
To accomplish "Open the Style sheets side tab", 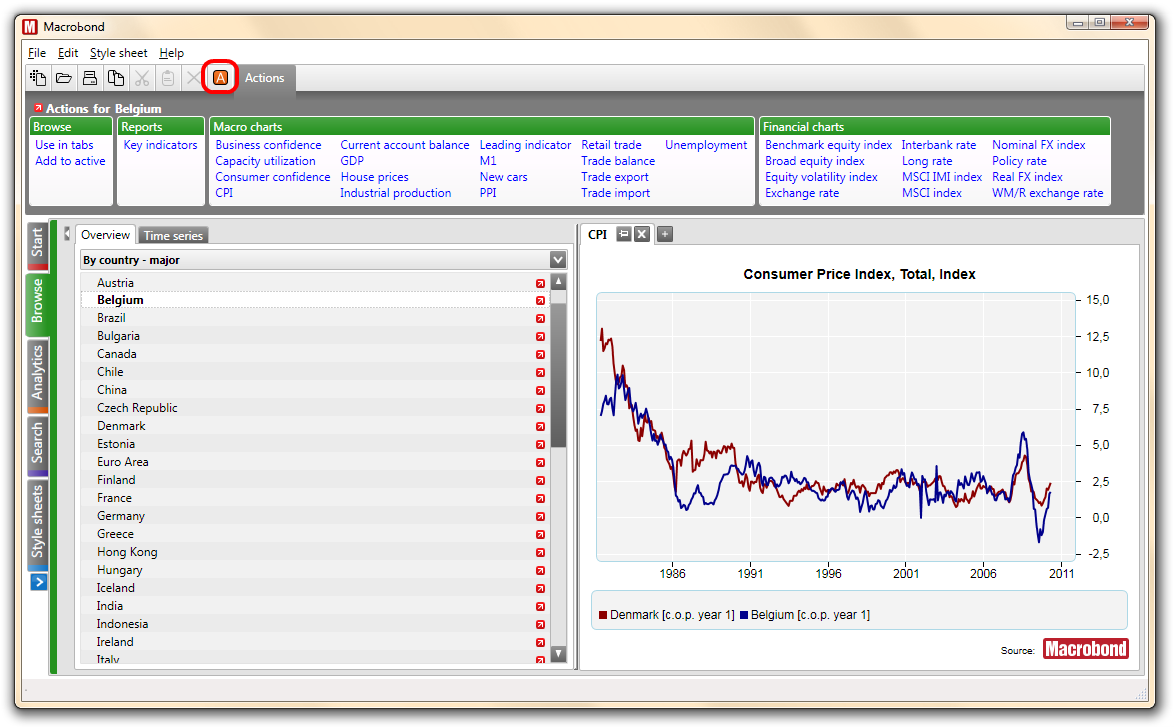I will pyautogui.click(x=37, y=526).
